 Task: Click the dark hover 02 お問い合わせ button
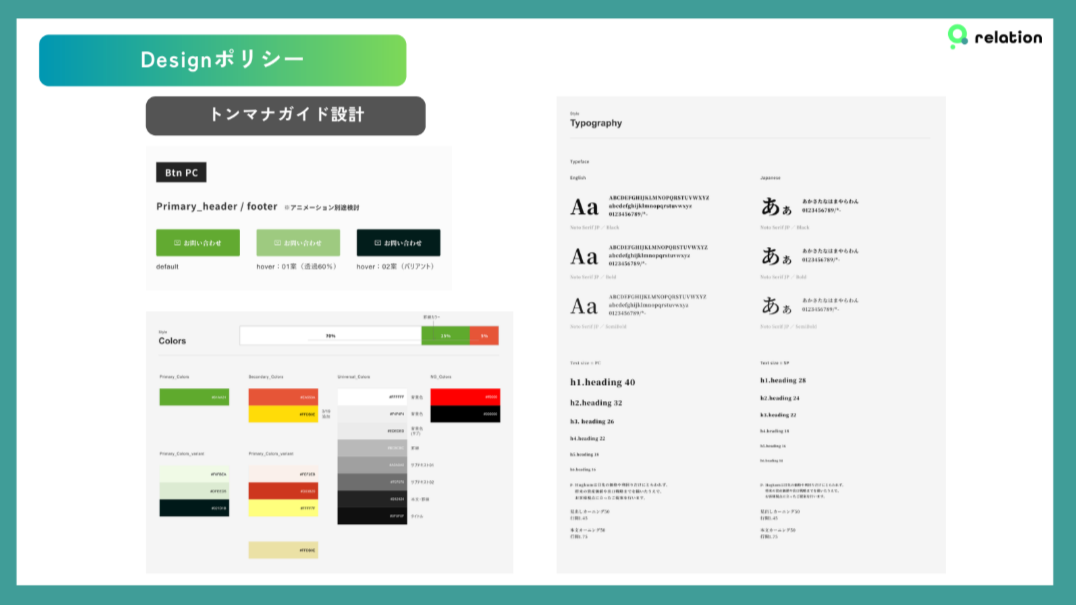click(x=398, y=243)
